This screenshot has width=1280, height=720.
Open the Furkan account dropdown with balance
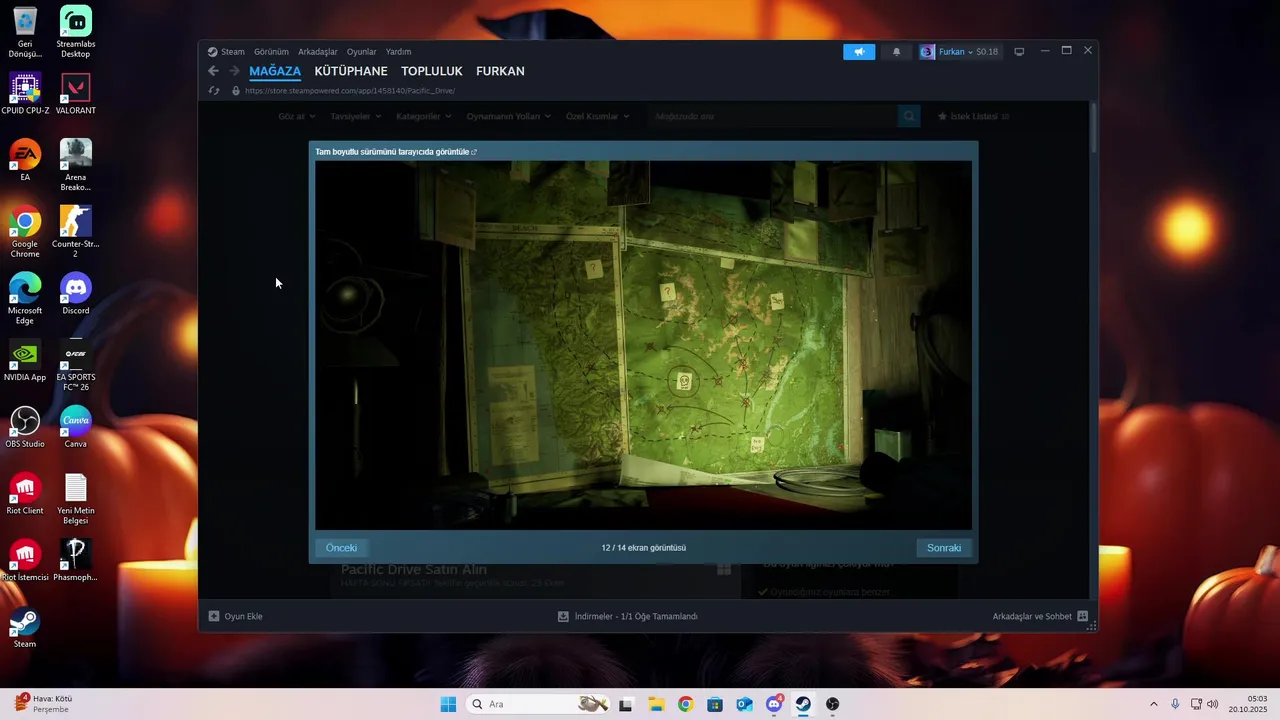959,52
